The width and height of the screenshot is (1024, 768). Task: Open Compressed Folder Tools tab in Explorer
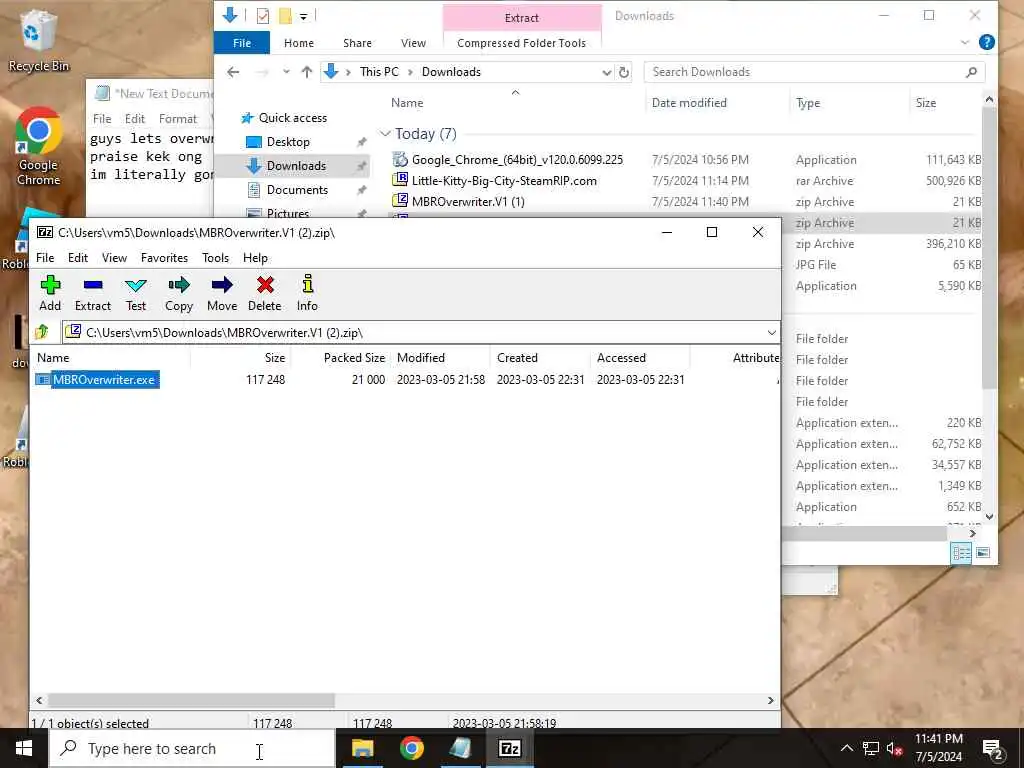521,43
